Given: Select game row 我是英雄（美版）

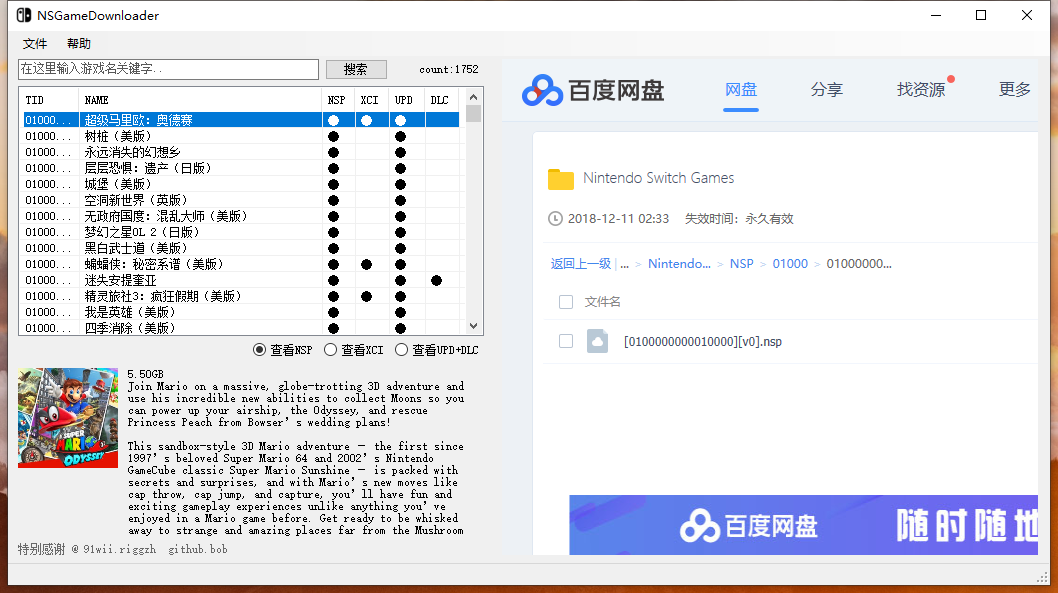Looking at the screenshot, I should pyautogui.click(x=241, y=312).
